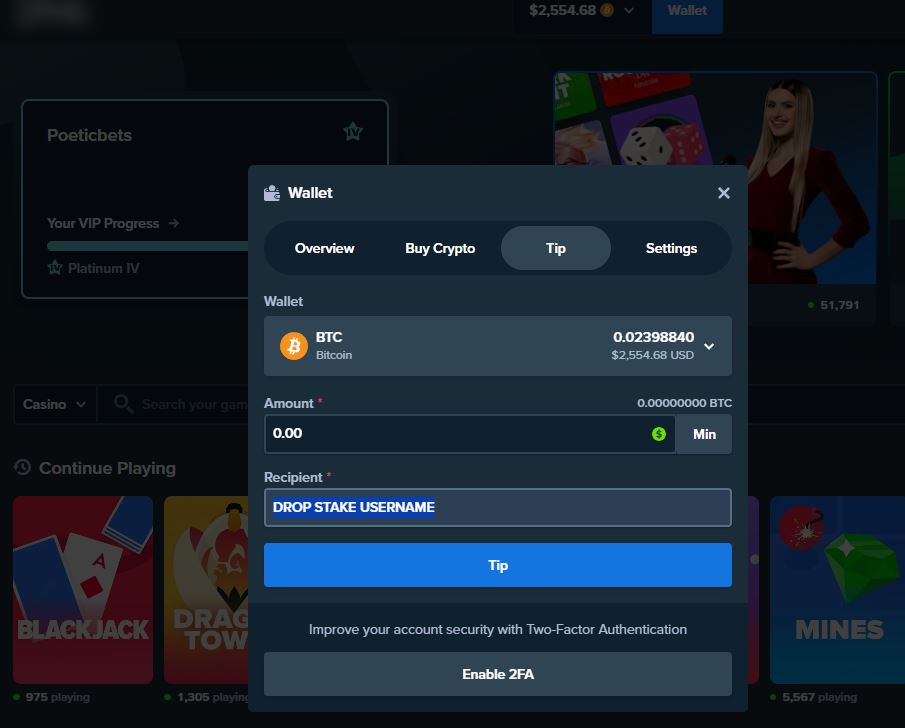This screenshot has width=905, height=728.
Task: Click the Platinum IV star badge icon
Action: tap(55, 268)
